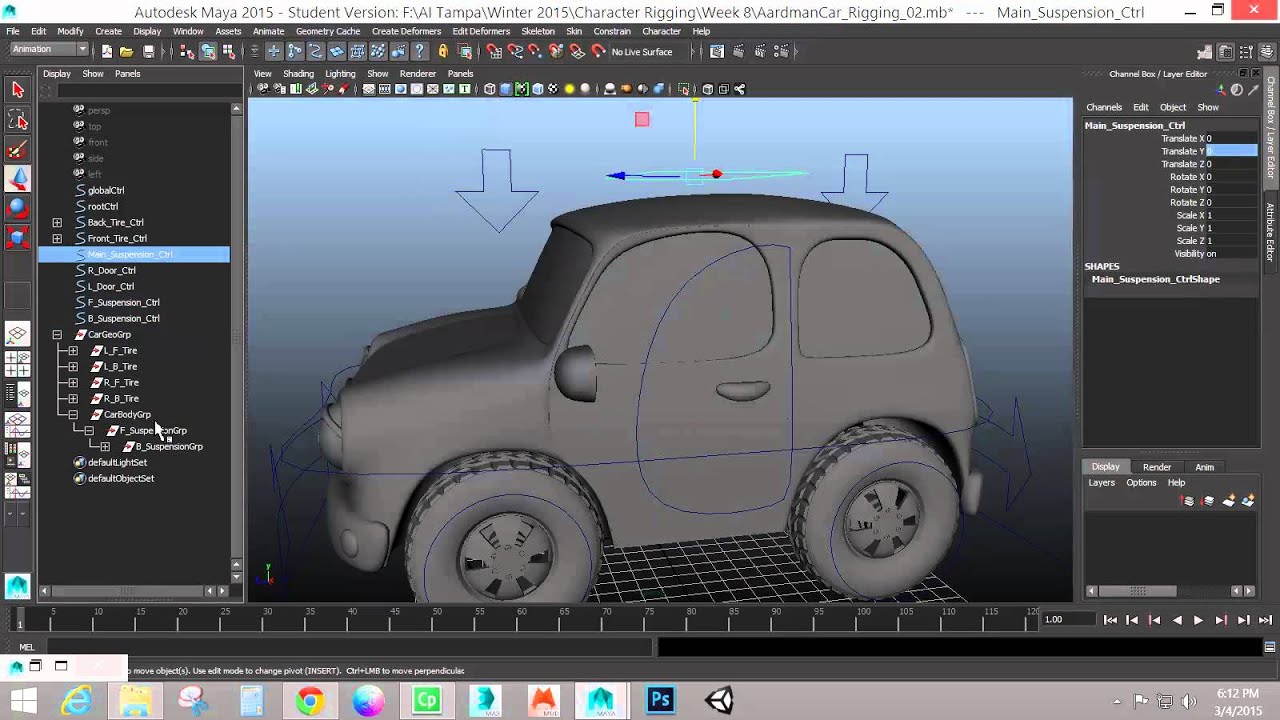Expand the R_F_Tire node
1280x720 pixels.
pyautogui.click(x=73, y=382)
